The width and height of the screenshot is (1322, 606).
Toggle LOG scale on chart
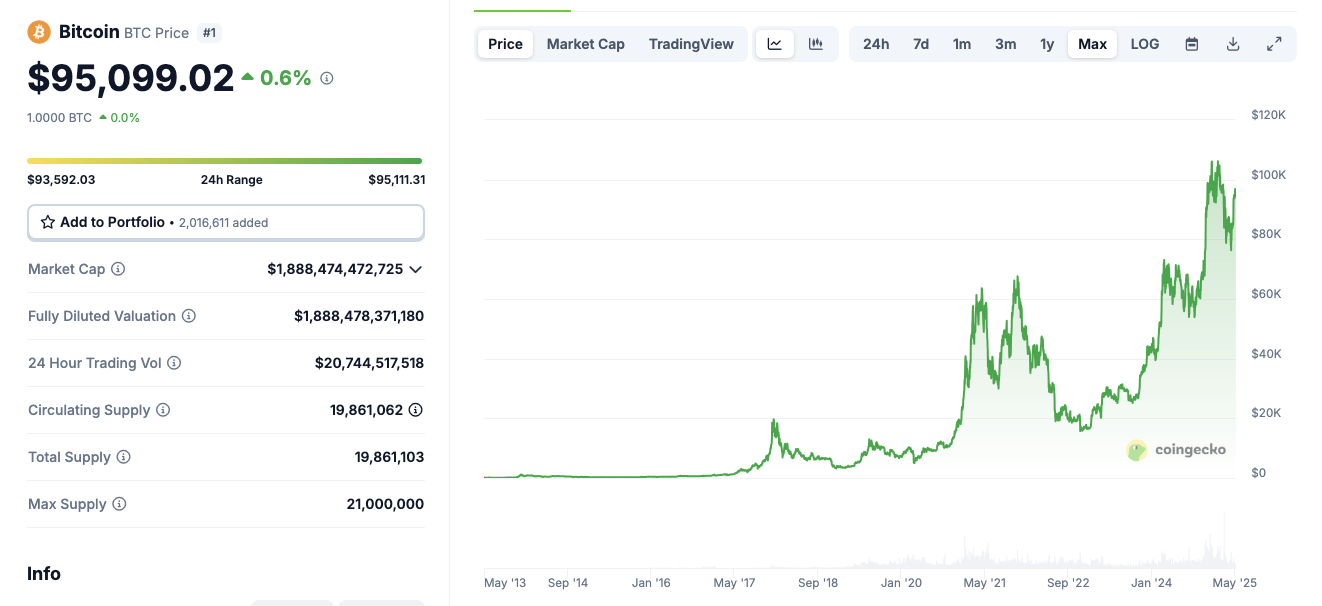(1145, 44)
